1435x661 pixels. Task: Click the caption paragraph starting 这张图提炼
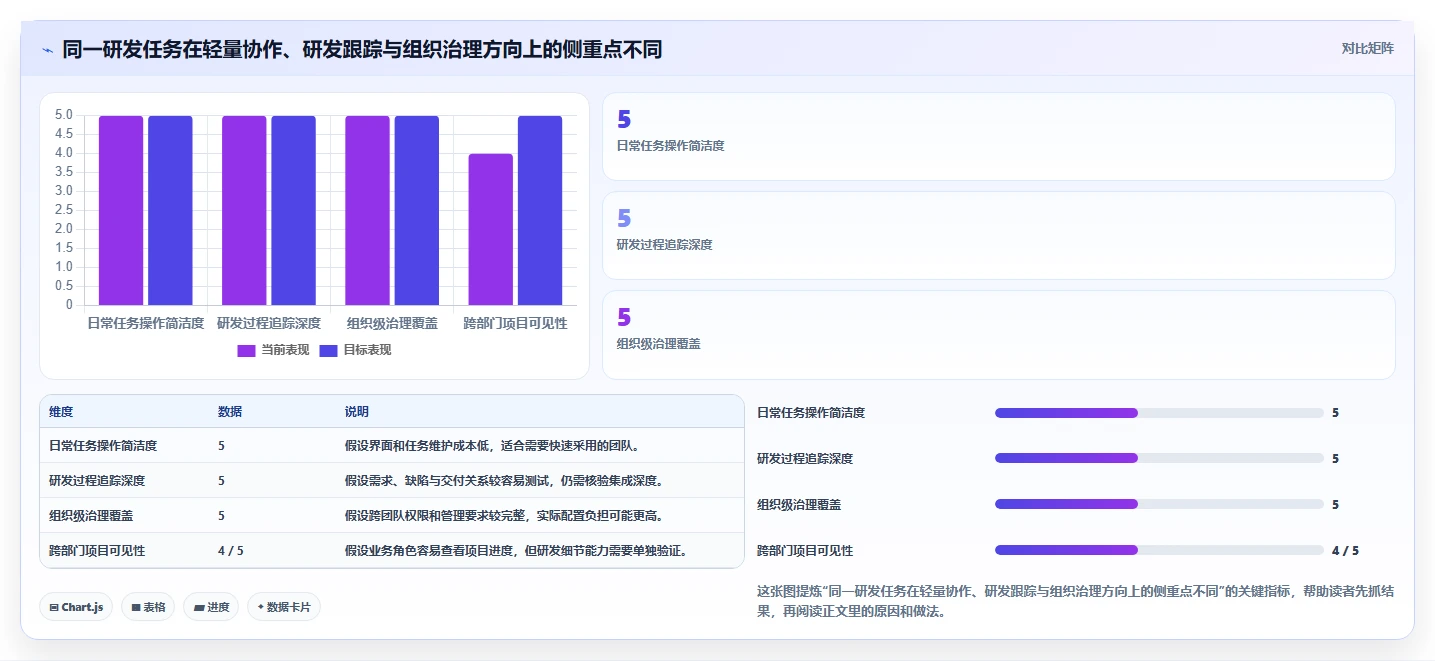tap(1076, 602)
